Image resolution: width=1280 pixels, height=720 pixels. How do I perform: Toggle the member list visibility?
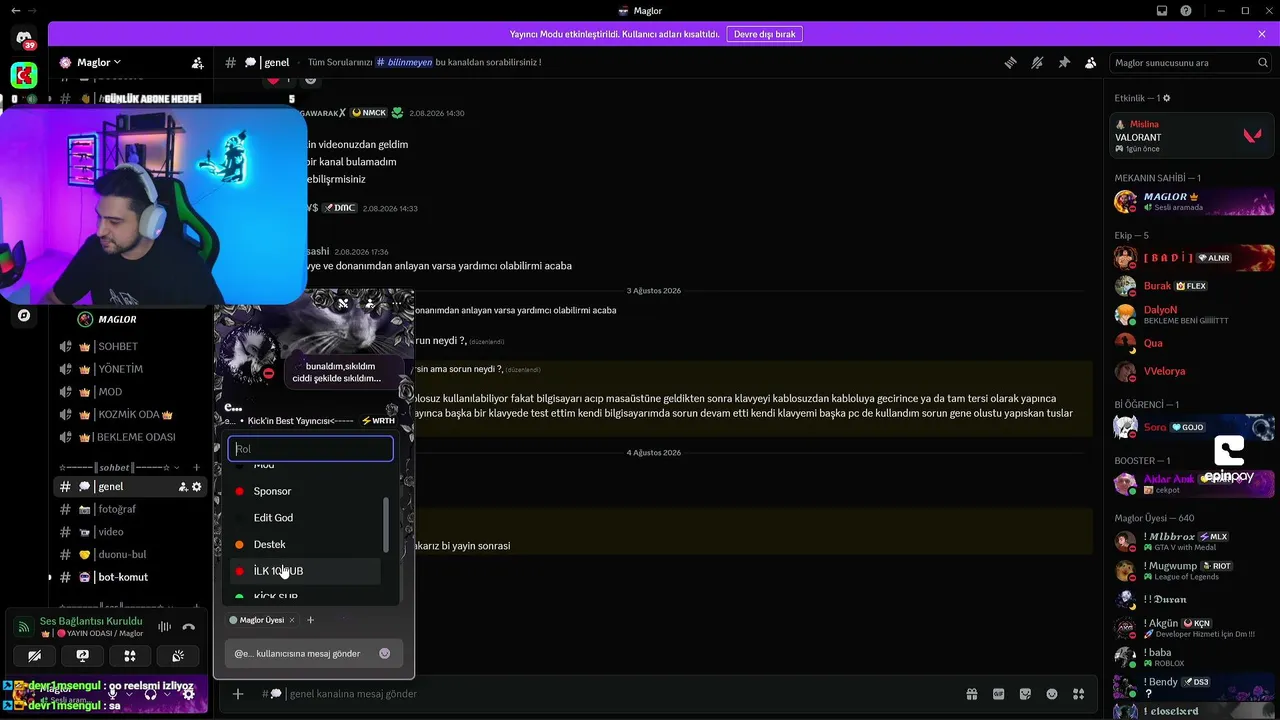pos(1091,62)
